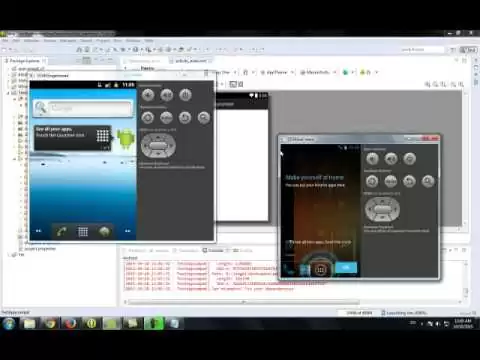Image resolution: width=480 pixels, height=360 pixels.
Task: Open the Android version dropdown in layout editor
Action: click(x=368, y=72)
